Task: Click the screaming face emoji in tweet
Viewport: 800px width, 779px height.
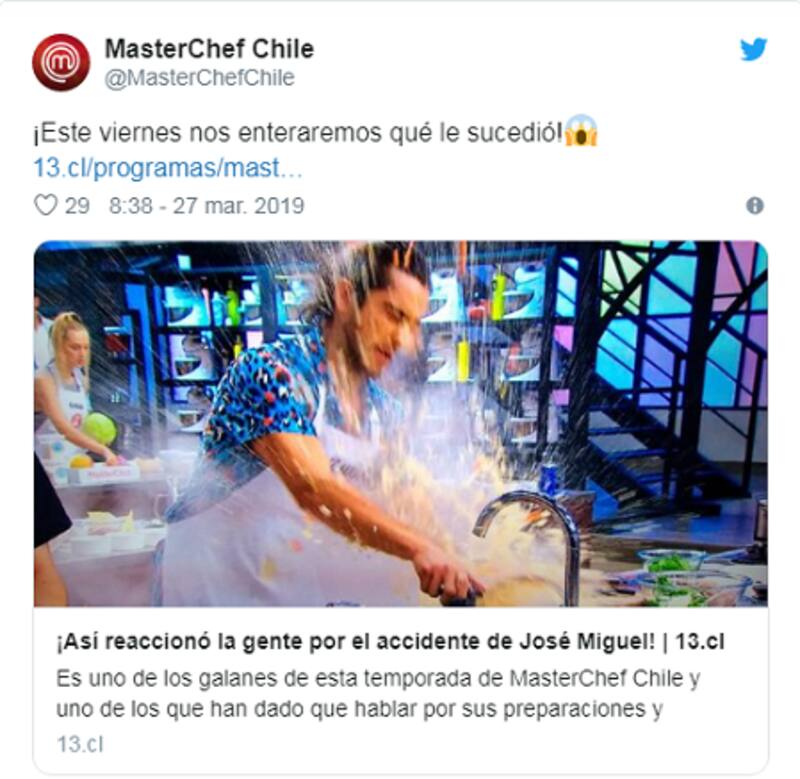Action: click(x=581, y=131)
